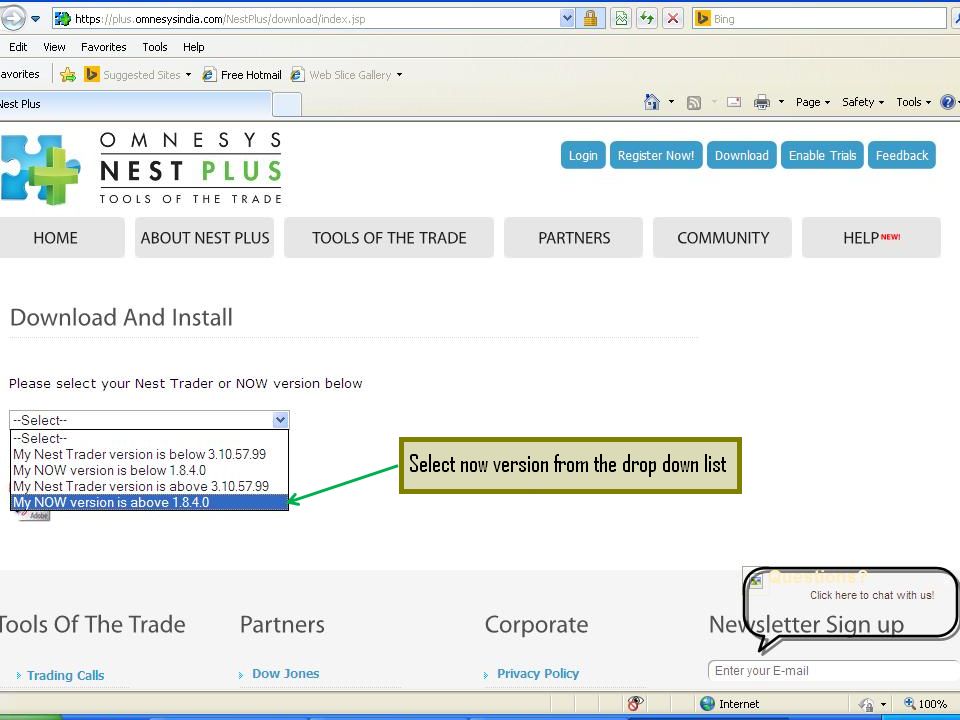Click the Login button
This screenshot has height=720, width=960.
583,156
